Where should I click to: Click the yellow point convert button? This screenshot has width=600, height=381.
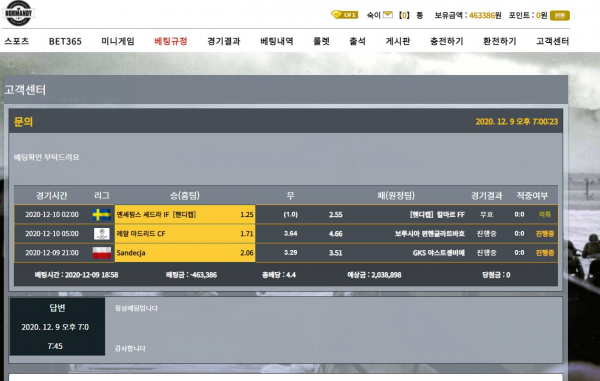(559, 15)
